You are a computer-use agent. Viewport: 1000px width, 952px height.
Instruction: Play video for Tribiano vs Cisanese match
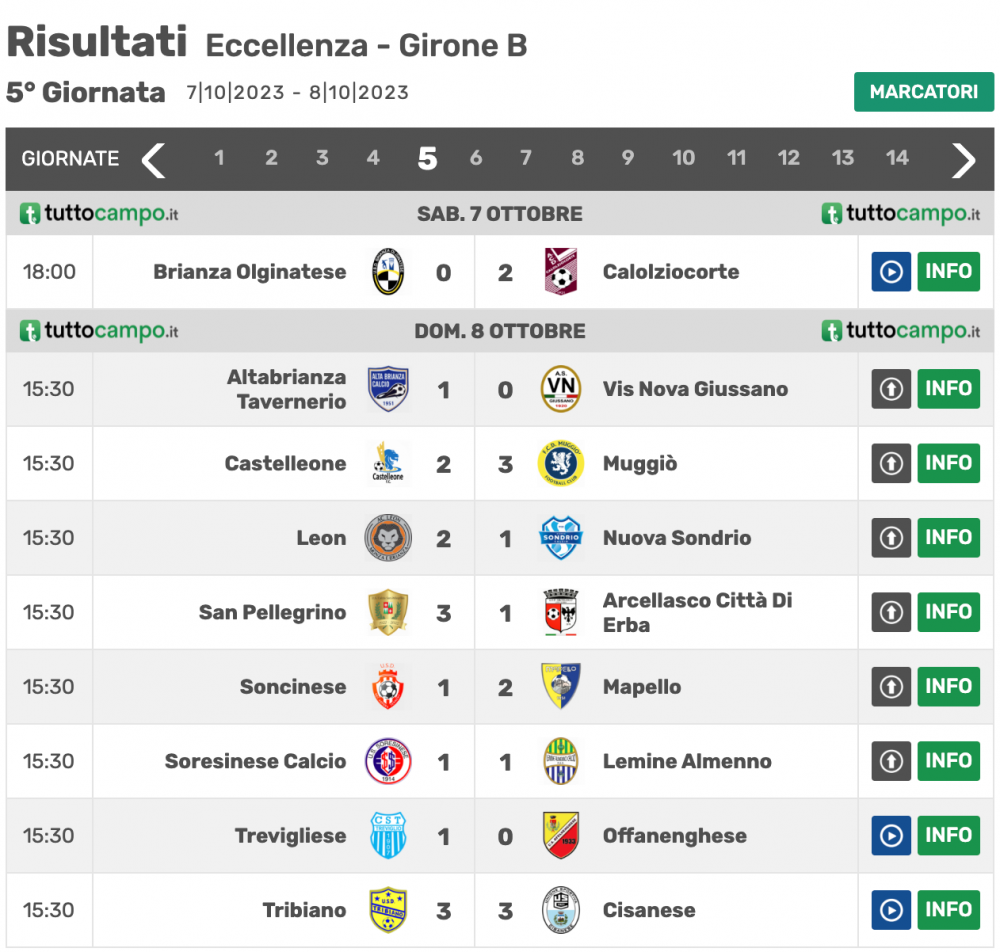pyautogui.click(x=891, y=910)
